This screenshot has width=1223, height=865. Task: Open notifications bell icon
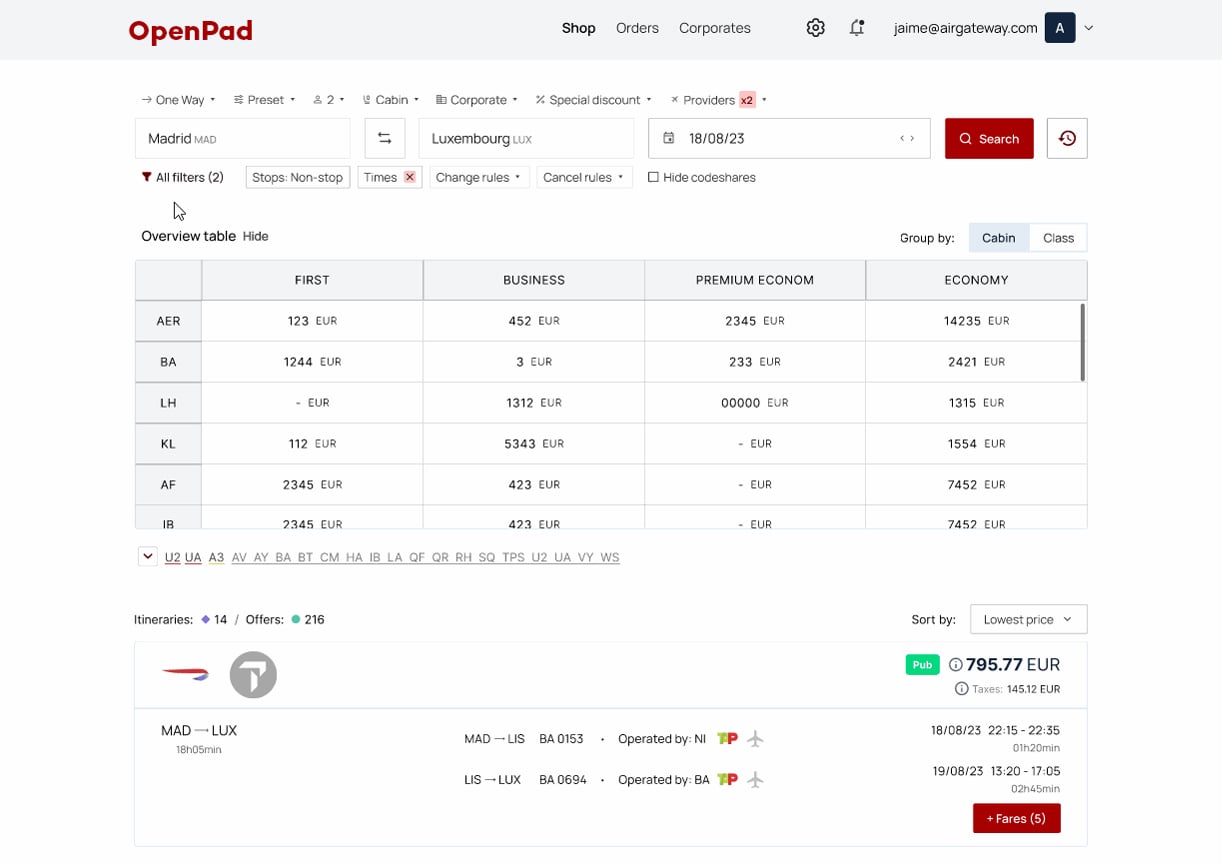pos(857,28)
